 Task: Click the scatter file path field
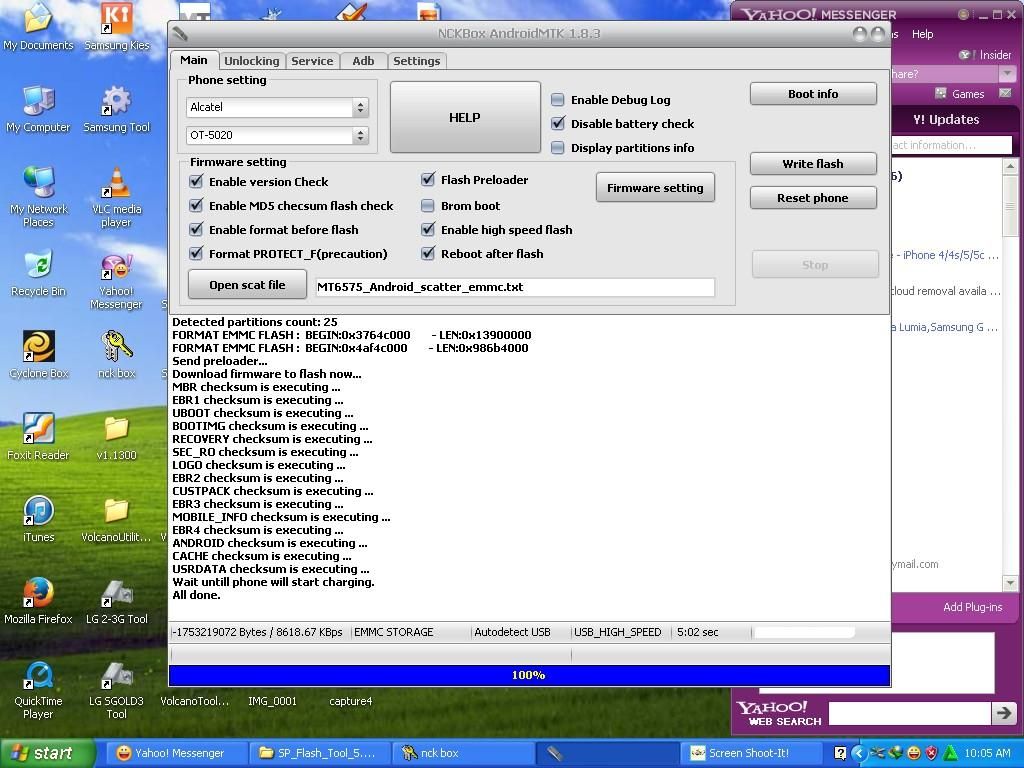(514, 287)
